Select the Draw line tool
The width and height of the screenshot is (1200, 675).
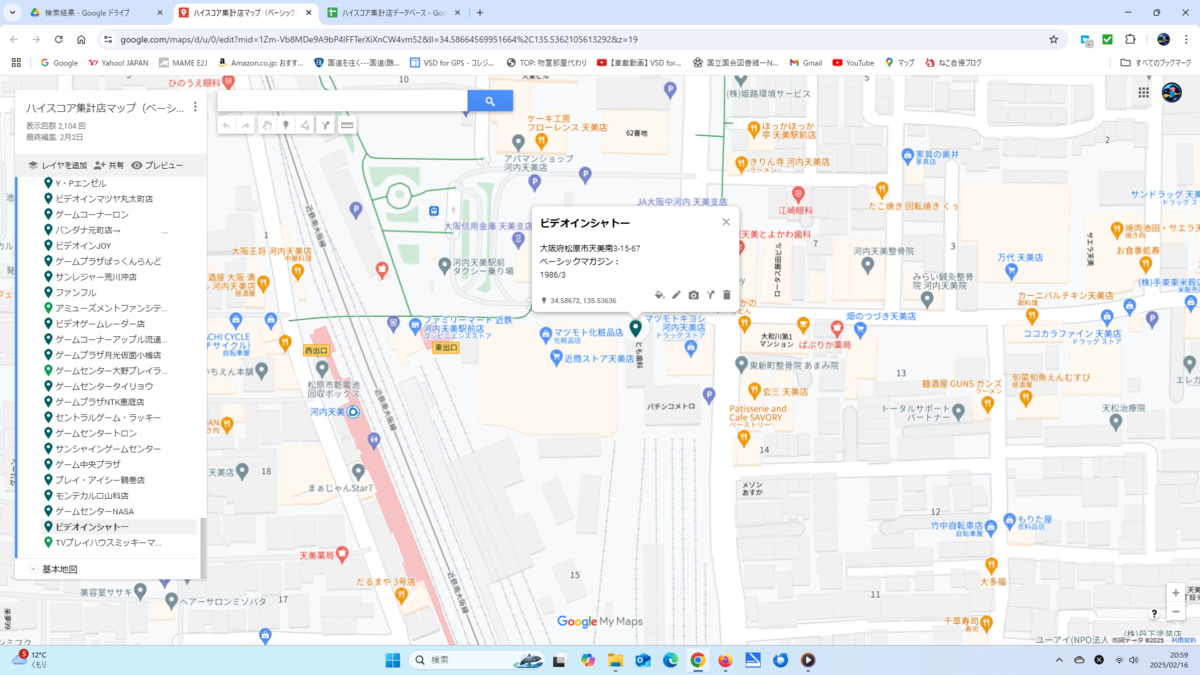point(306,125)
